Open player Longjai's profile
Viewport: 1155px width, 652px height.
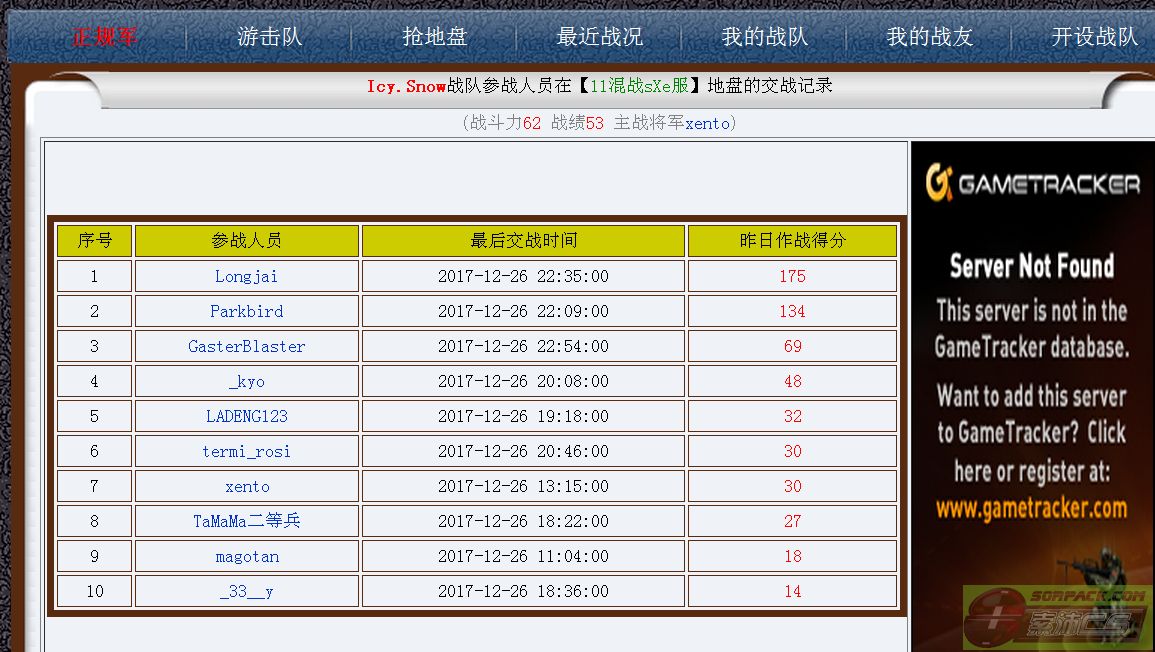point(247,276)
